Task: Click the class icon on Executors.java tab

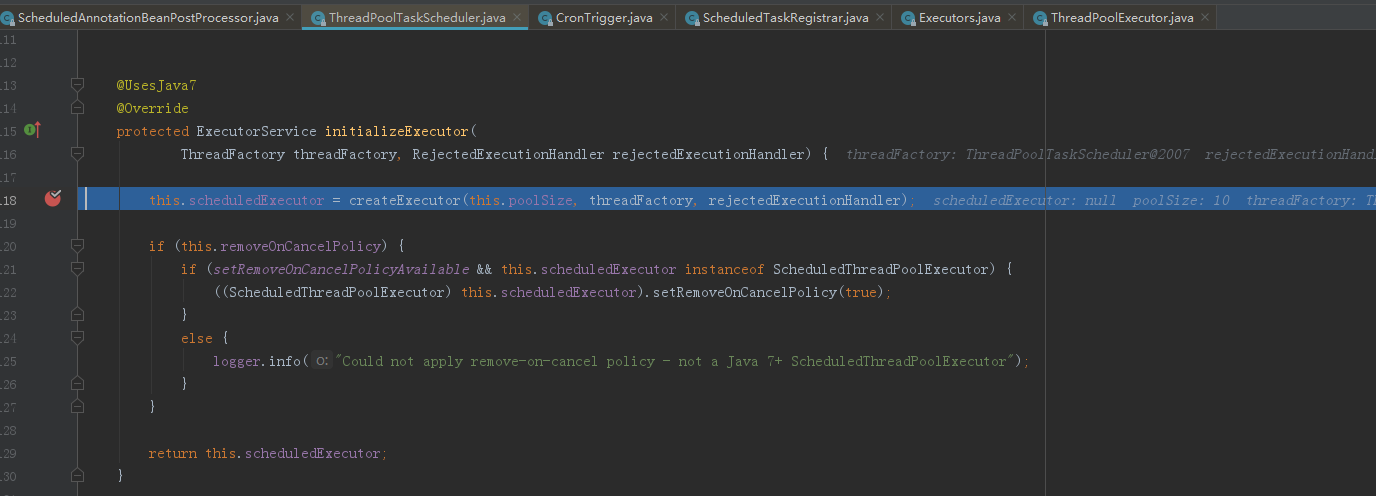Action: (x=908, y=18)
